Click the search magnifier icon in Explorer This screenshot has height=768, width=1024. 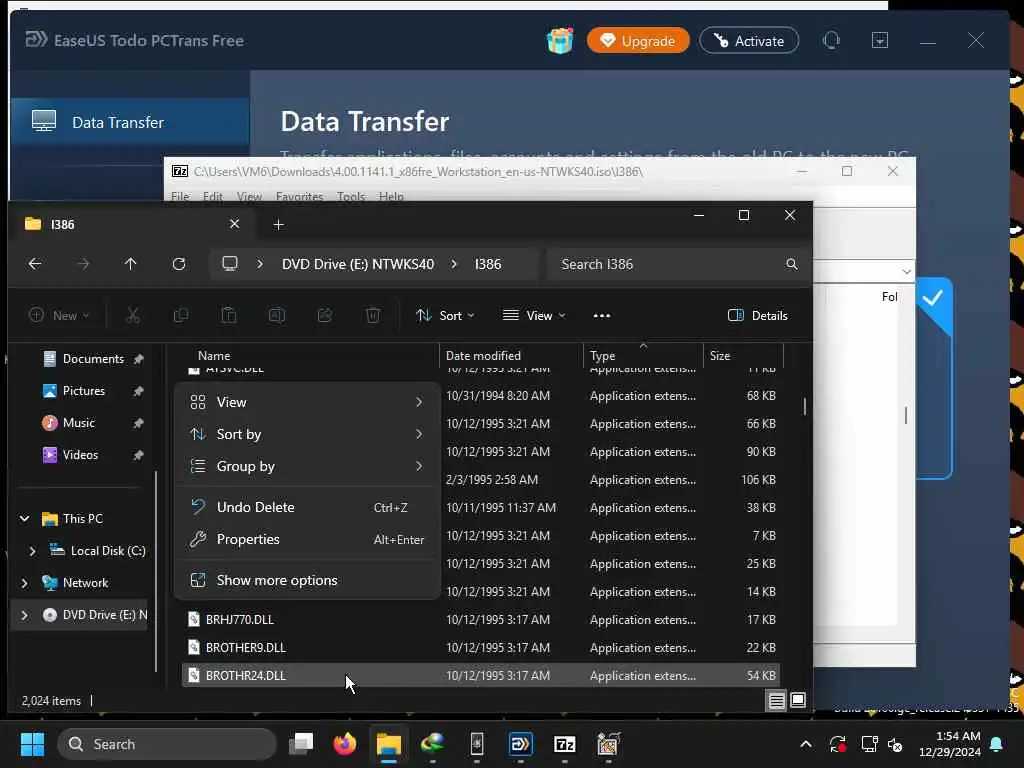point(792,264)
